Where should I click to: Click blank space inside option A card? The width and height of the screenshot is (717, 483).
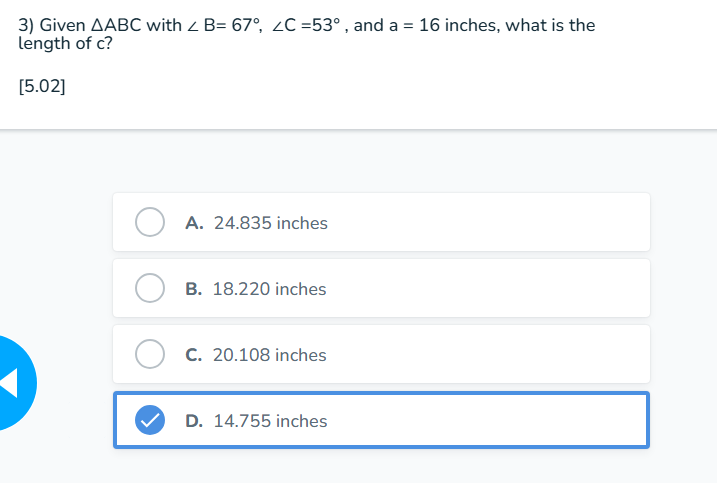point(489,222)
